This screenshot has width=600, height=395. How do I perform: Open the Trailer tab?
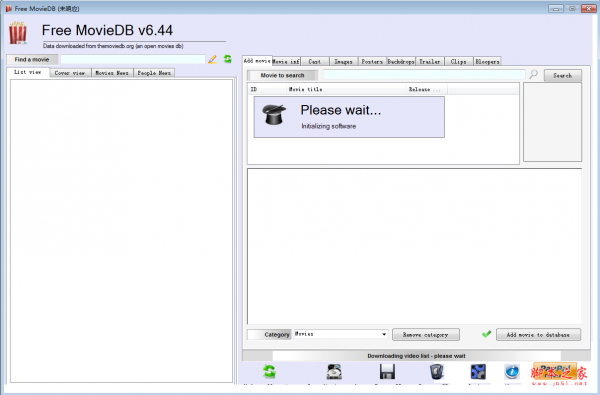coord(430,61)
